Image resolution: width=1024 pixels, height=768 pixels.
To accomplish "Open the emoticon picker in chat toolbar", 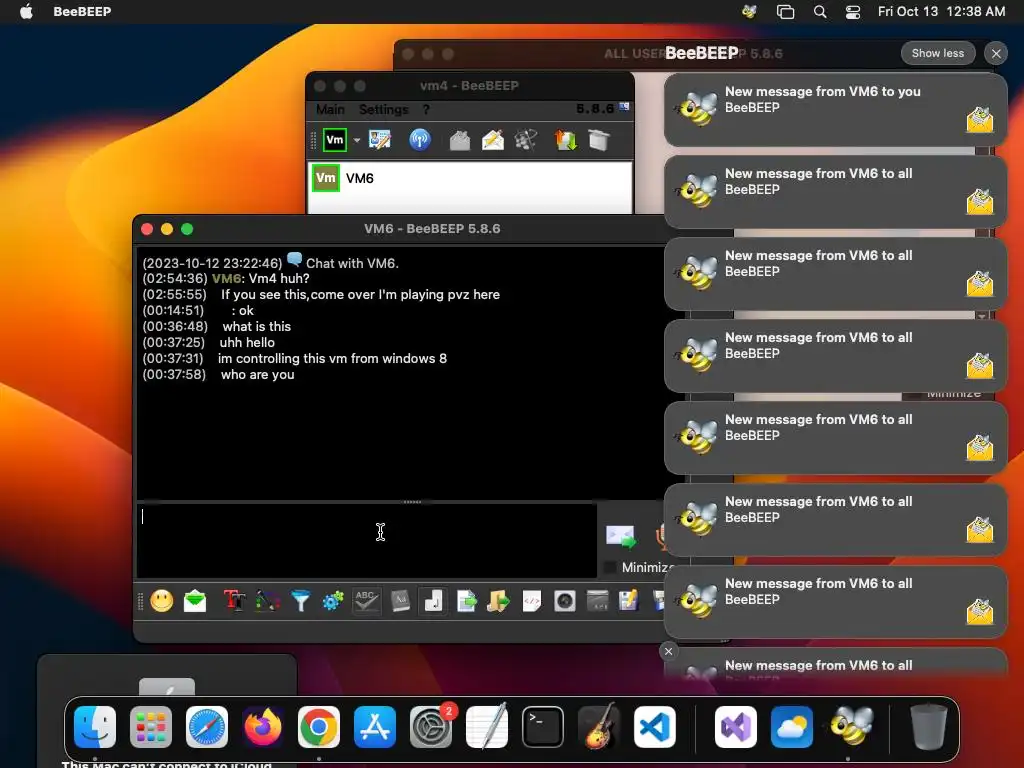I will (161, 601).
